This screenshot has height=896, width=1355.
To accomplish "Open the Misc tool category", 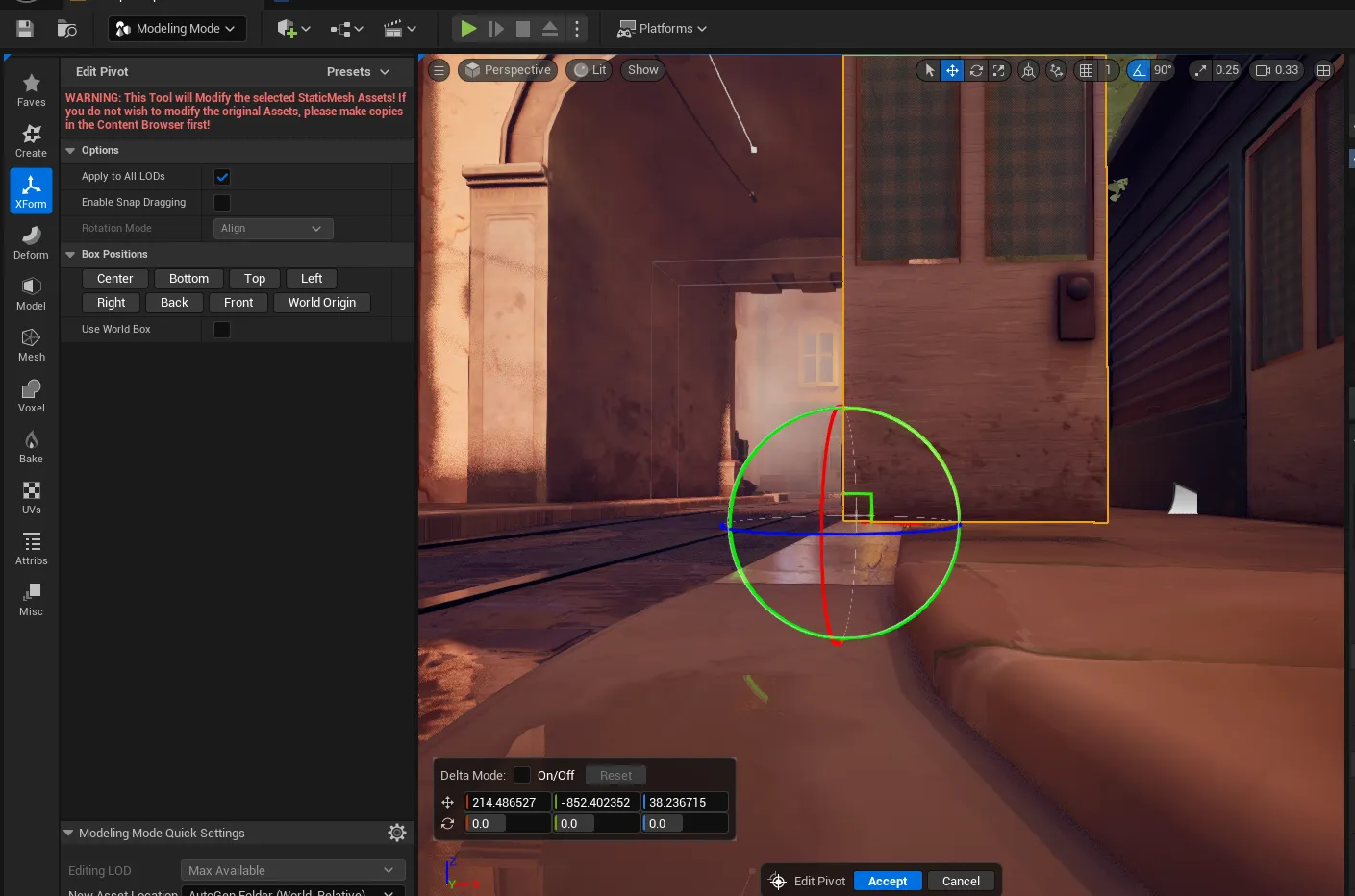I will click(x=31, y=599).
